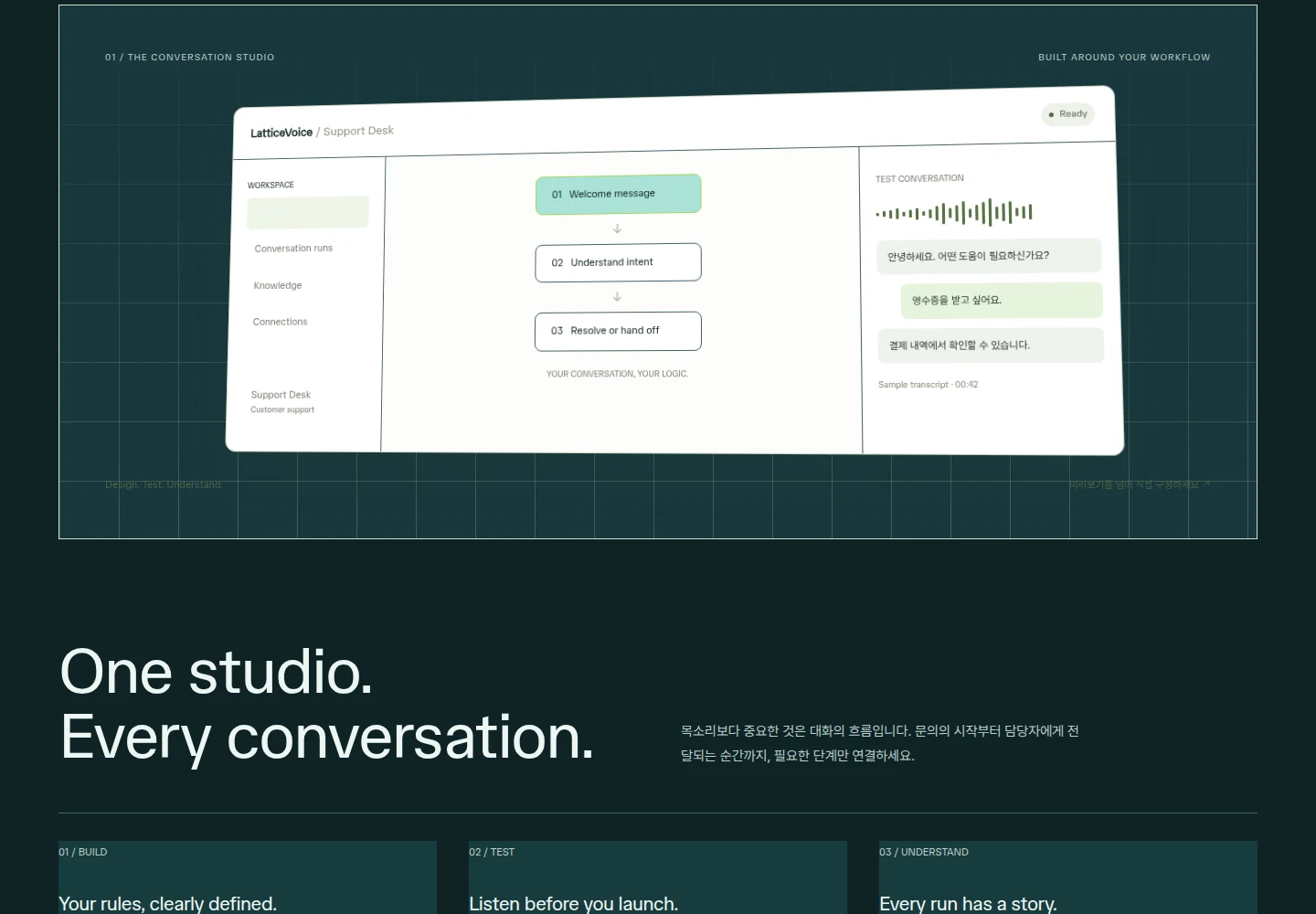Click the 미리보기를 넘어 직접 구성하세요 link
The width and height of the screenshot is (1316, 914).
[x=1139, y=484]
